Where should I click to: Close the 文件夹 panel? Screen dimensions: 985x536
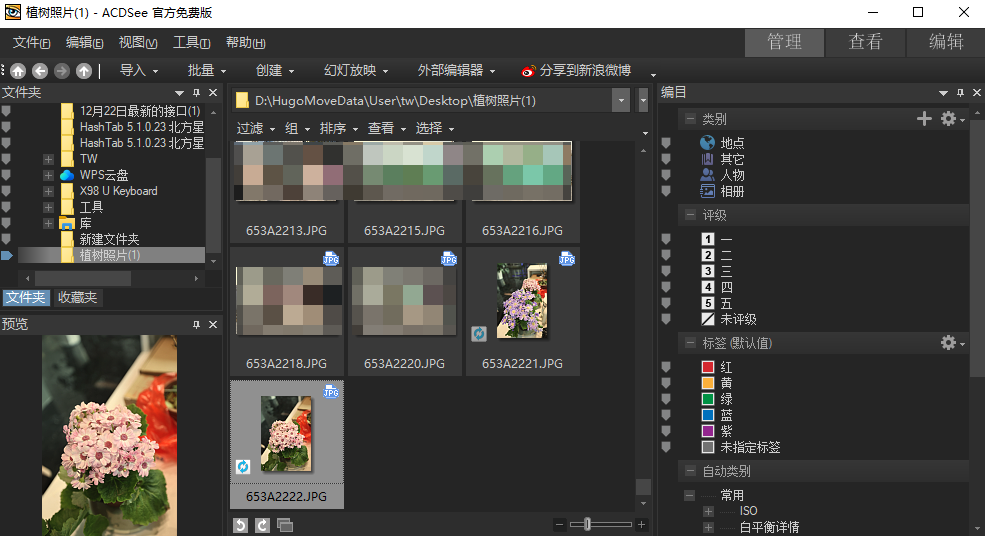click(213, 93)
